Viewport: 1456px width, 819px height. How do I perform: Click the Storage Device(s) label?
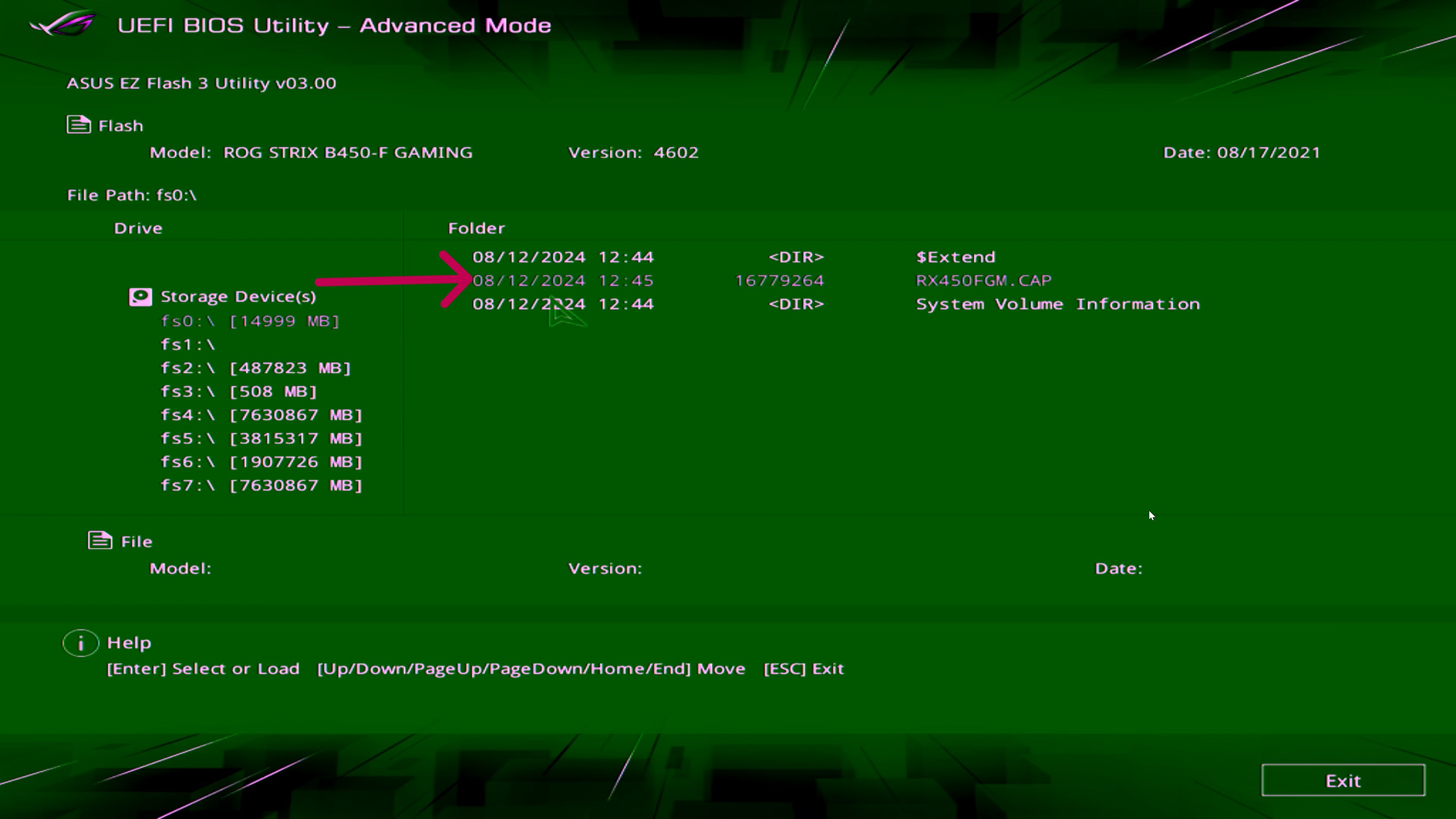238,297
